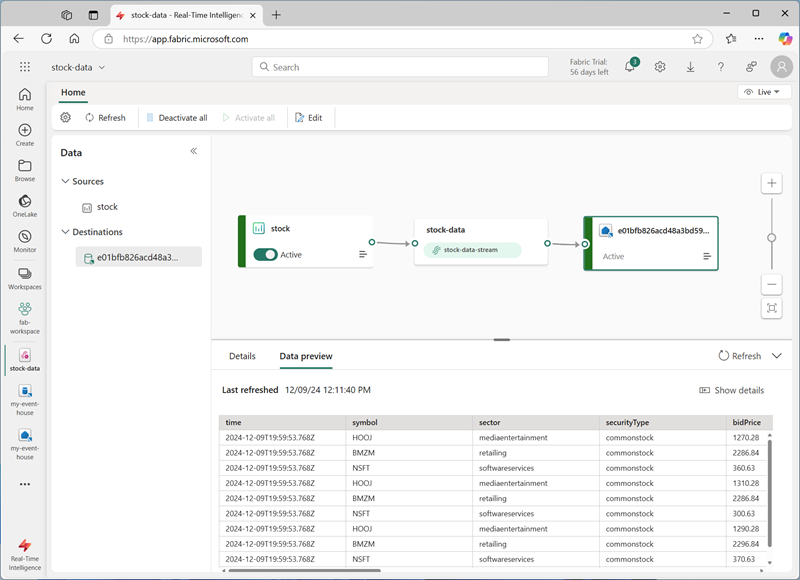Click the more options ellipsis in sidebar
Image resolution: width=800 pixels, height=580 pixels.
point(24,484)
